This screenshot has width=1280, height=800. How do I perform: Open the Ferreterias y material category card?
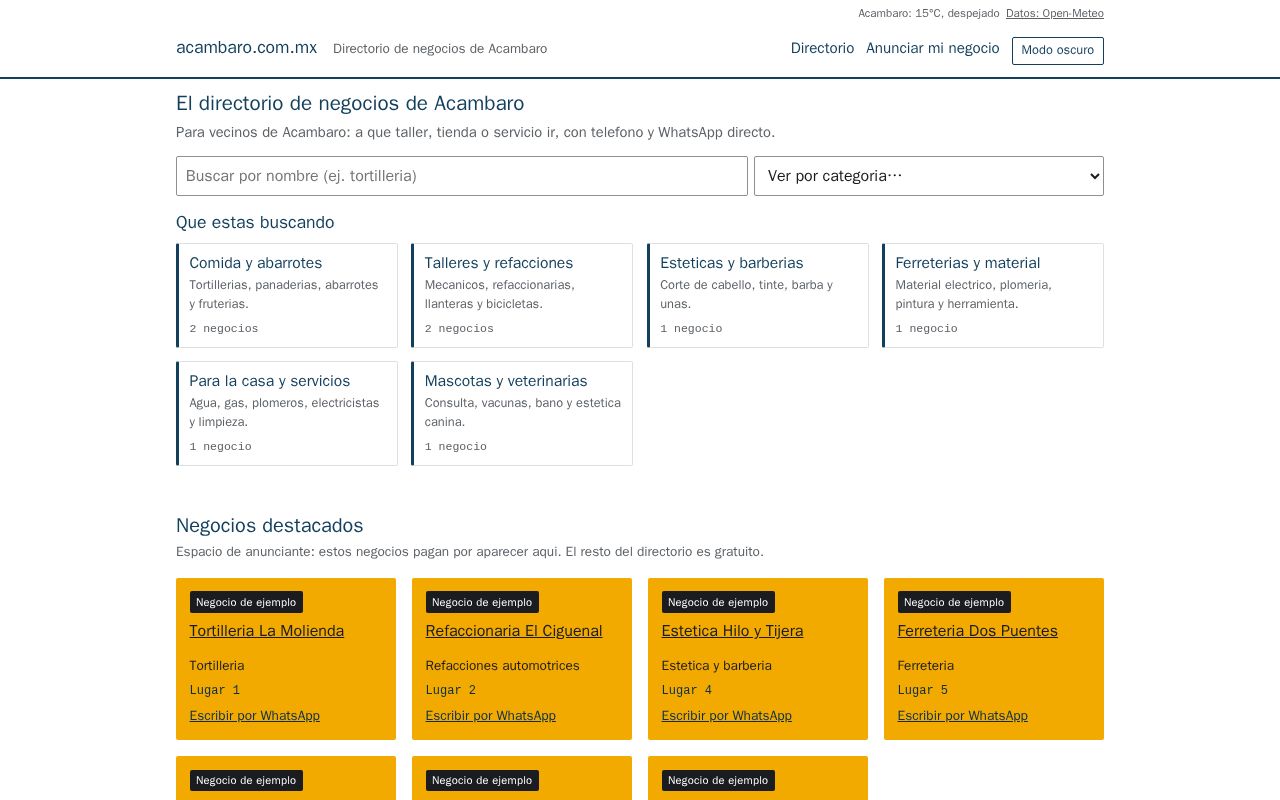pos(993,295)
